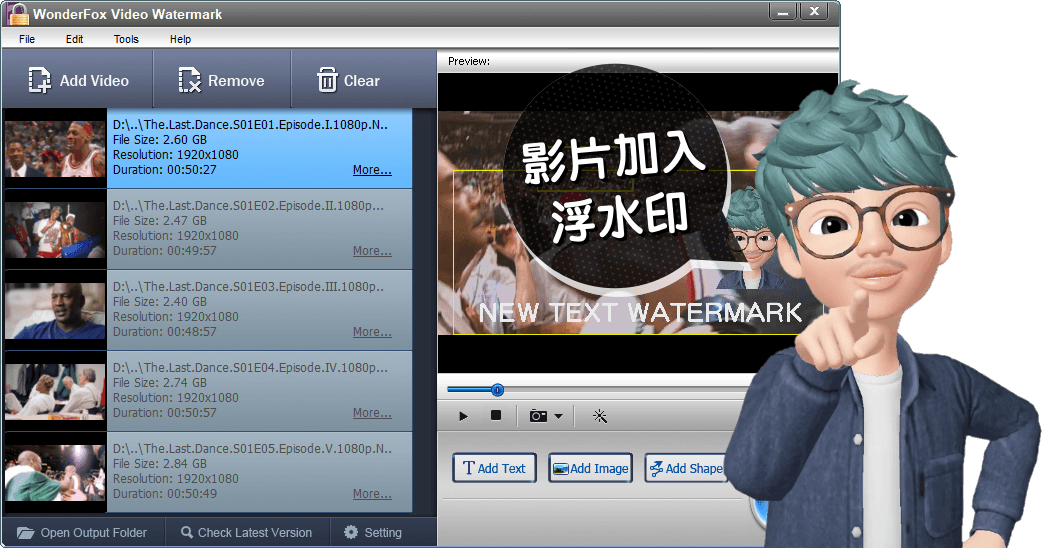1042x548 pixels.
Task: Click Duration 00:50:27 text
Action: click(x=165, y=170)
